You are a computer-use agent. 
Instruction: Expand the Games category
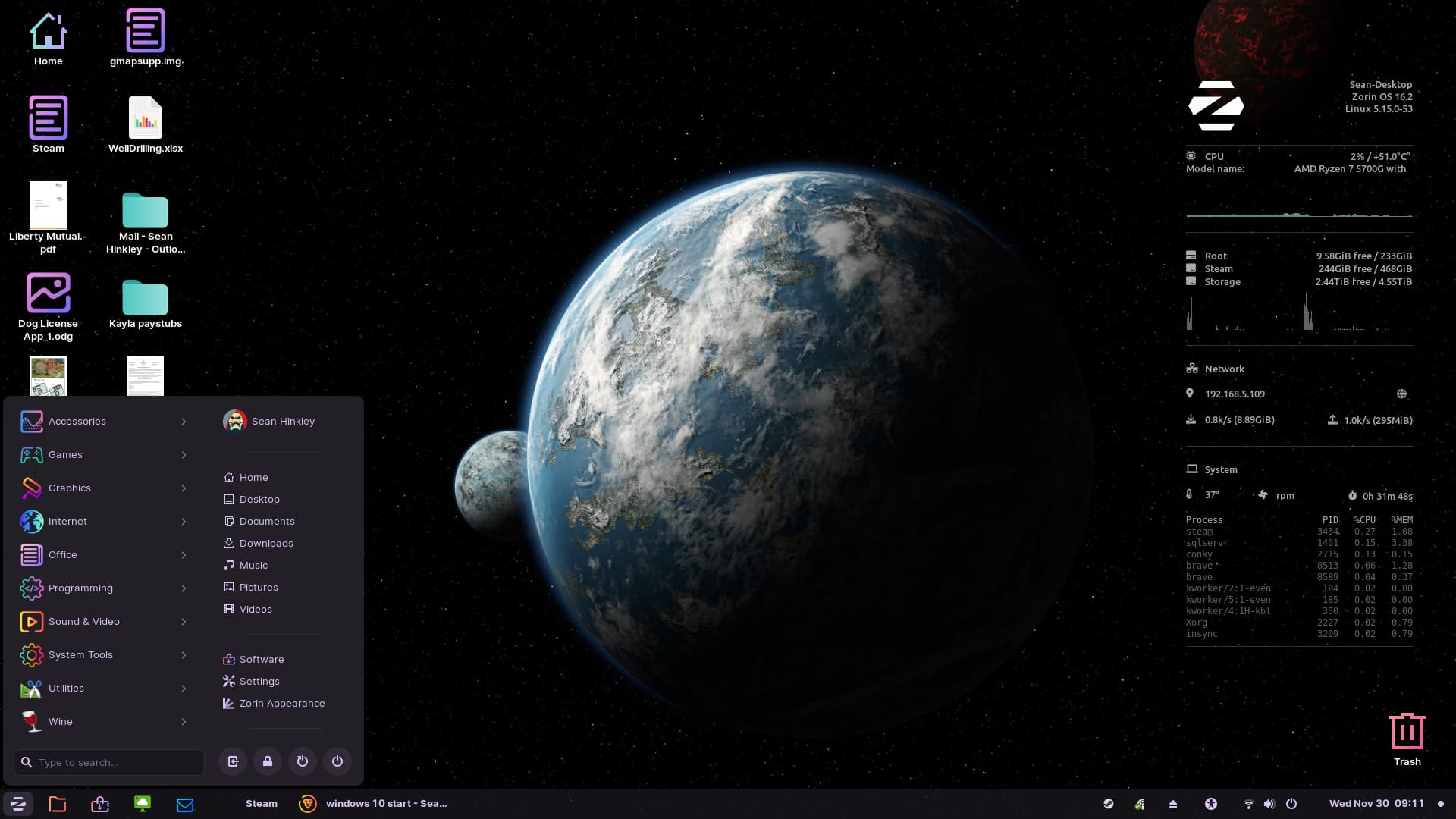tap(65, 454)
